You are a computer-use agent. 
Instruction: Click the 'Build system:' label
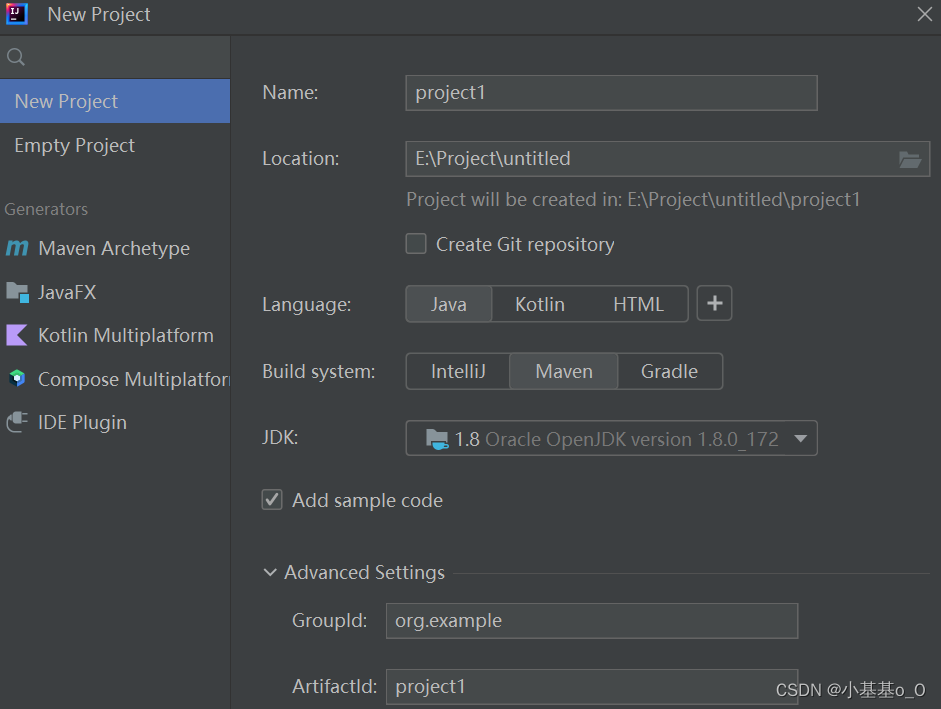[319, 372]
